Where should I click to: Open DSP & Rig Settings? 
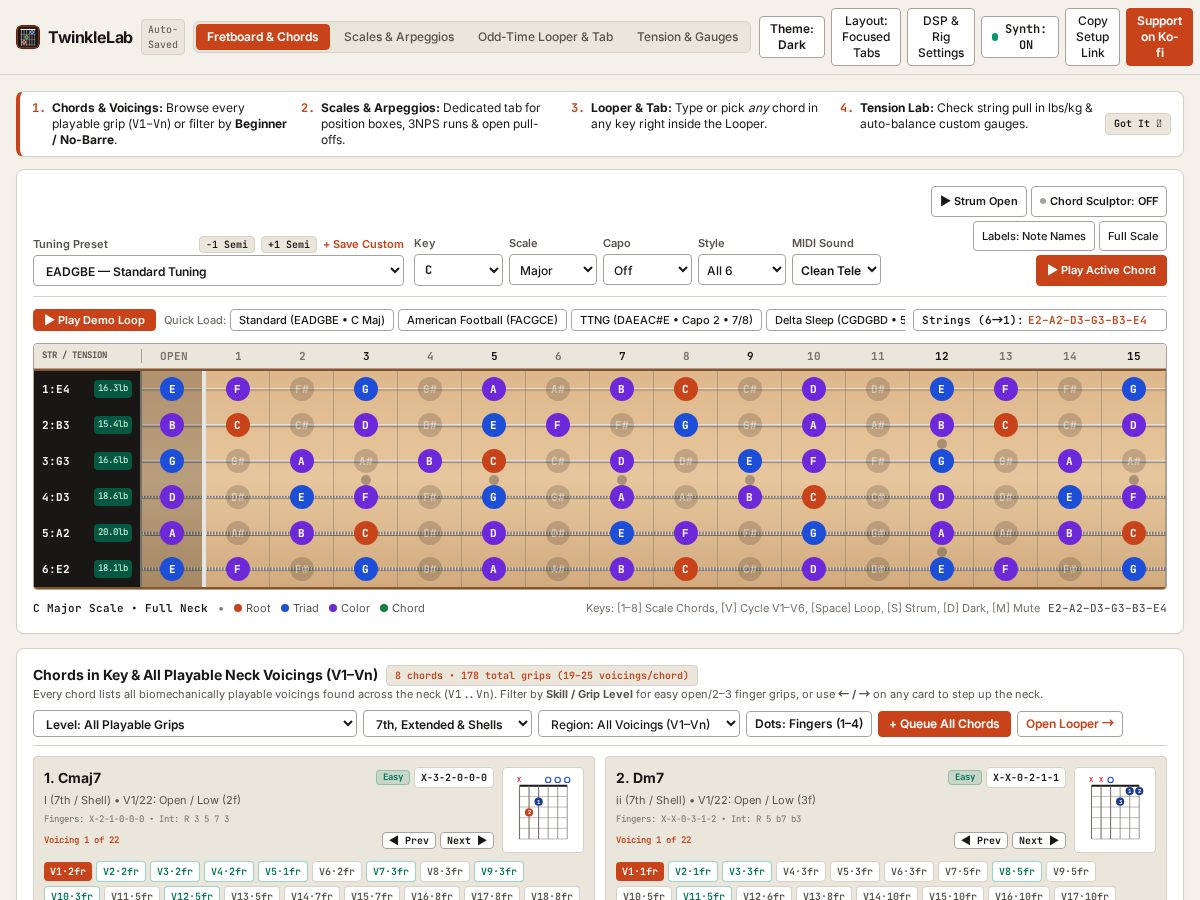click(x=941, y=37)
